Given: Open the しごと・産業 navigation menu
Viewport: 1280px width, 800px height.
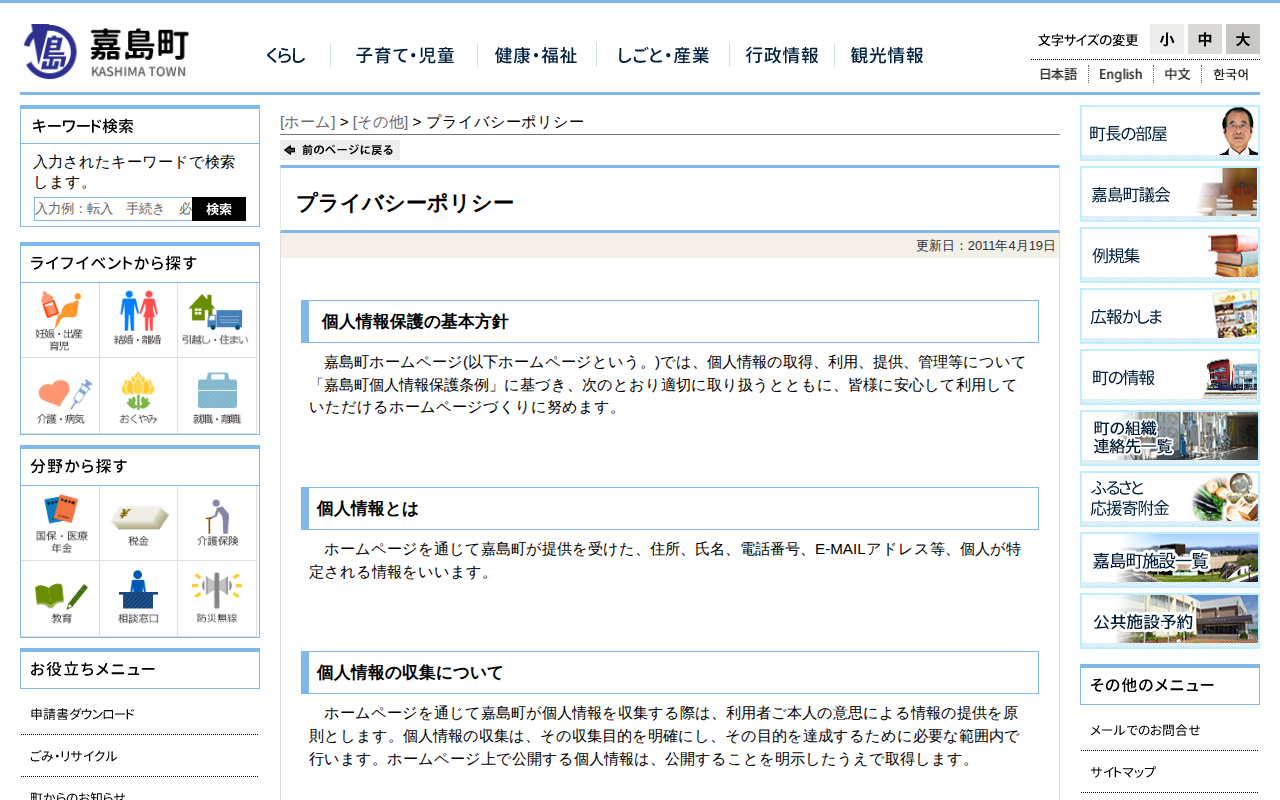Looking at the screenshot, I should point(663,56).
